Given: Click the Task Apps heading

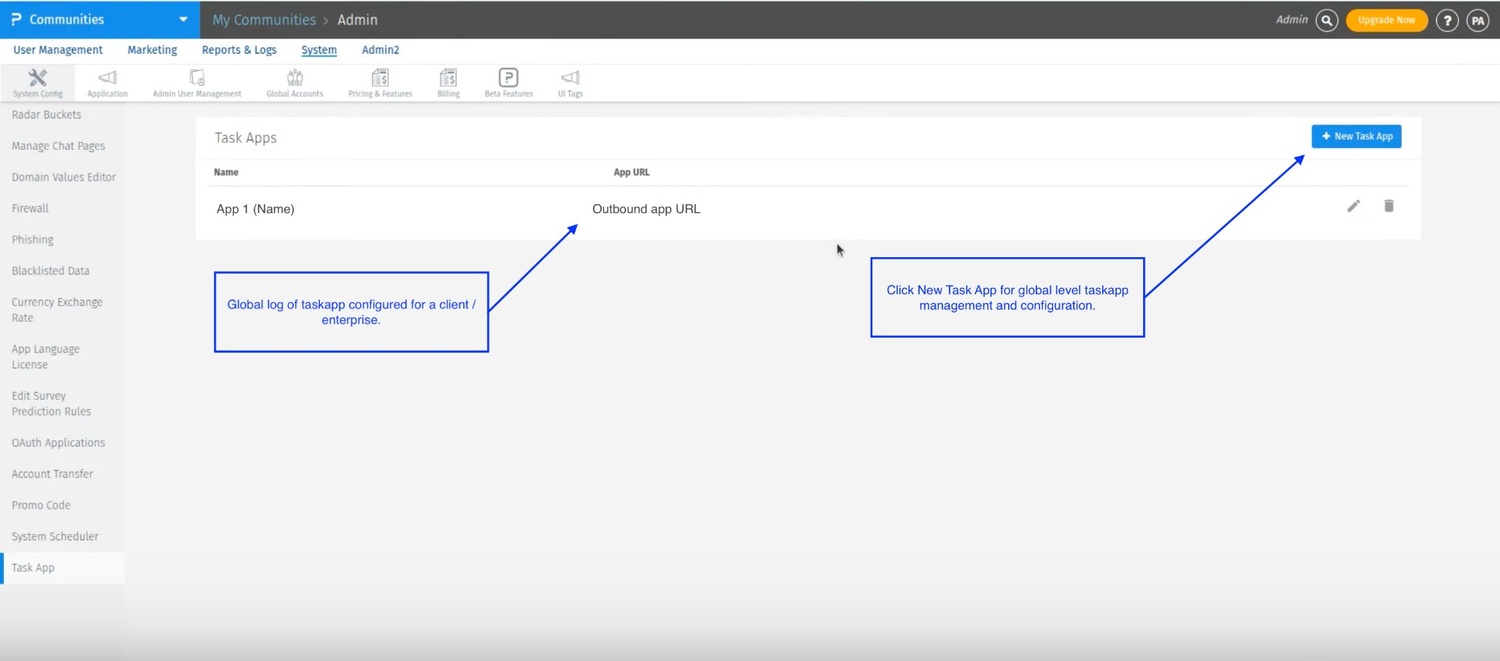Looking at the screenshot, I should coord(245,138).
